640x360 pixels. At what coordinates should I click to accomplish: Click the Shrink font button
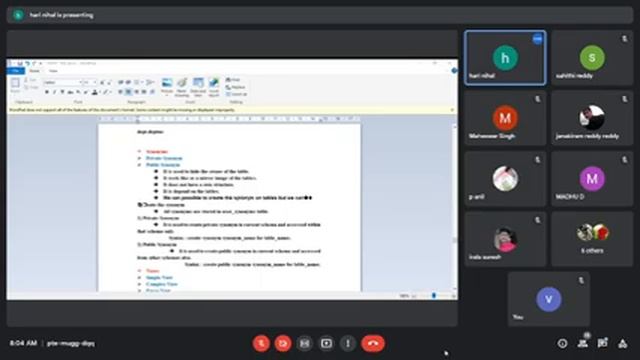(109, 82)
